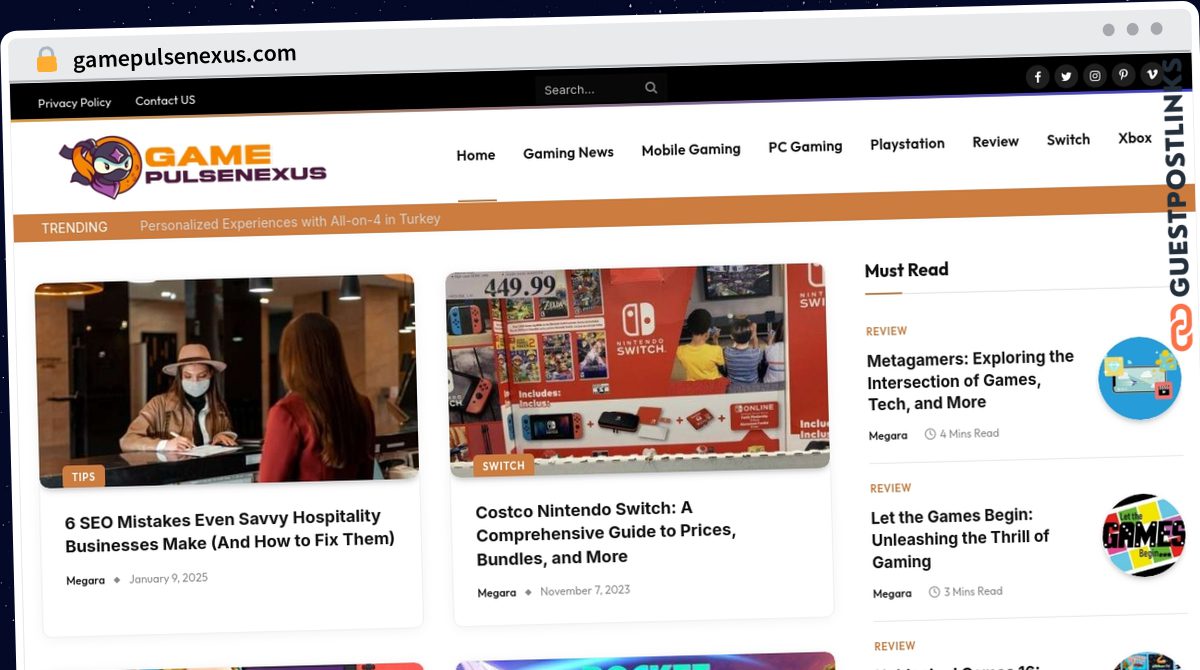Screen dimensions: 1200x670
Task: Open 6 SEO Mistakes article title
Action: point(230,529)
